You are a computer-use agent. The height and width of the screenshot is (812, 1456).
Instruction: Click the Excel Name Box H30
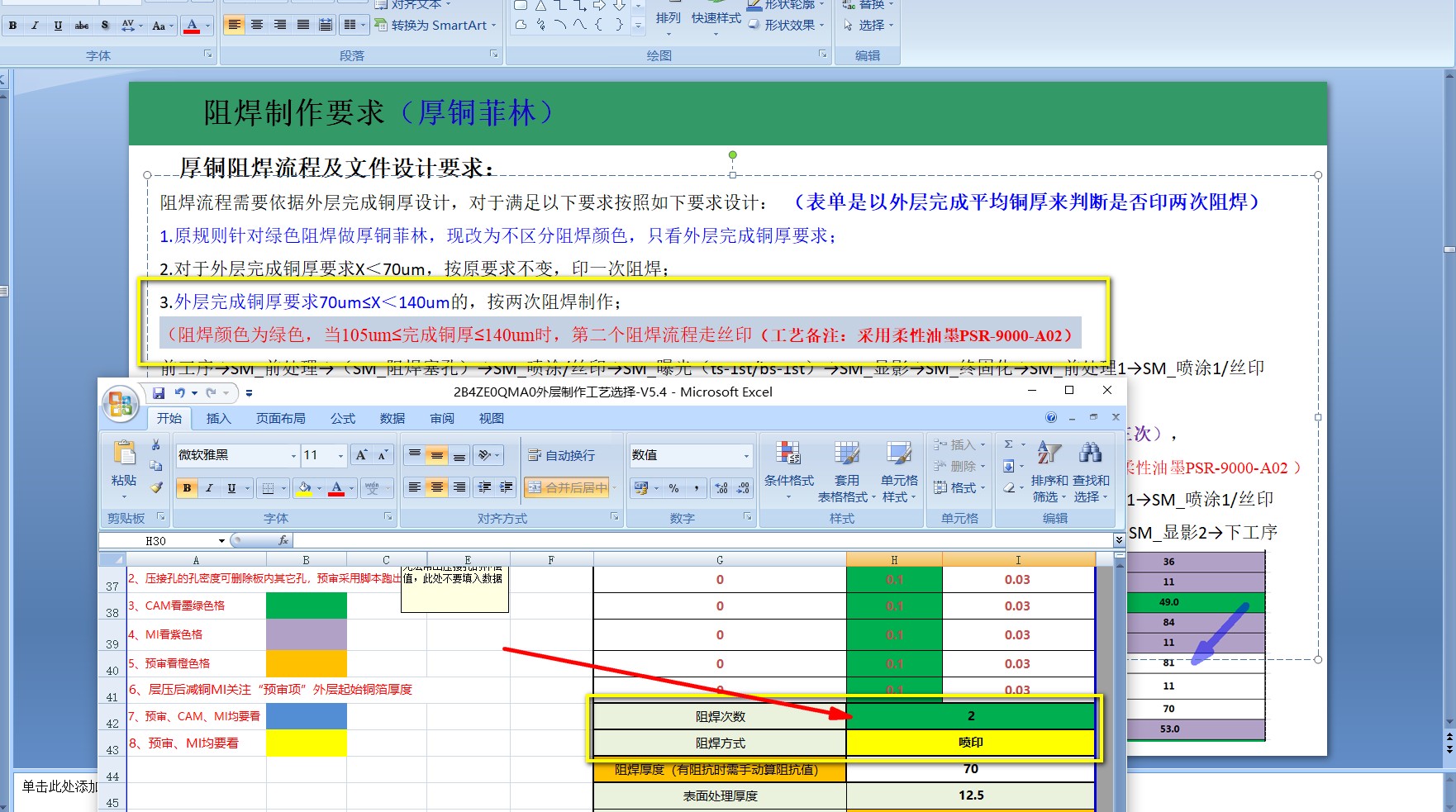coord(157,541)
